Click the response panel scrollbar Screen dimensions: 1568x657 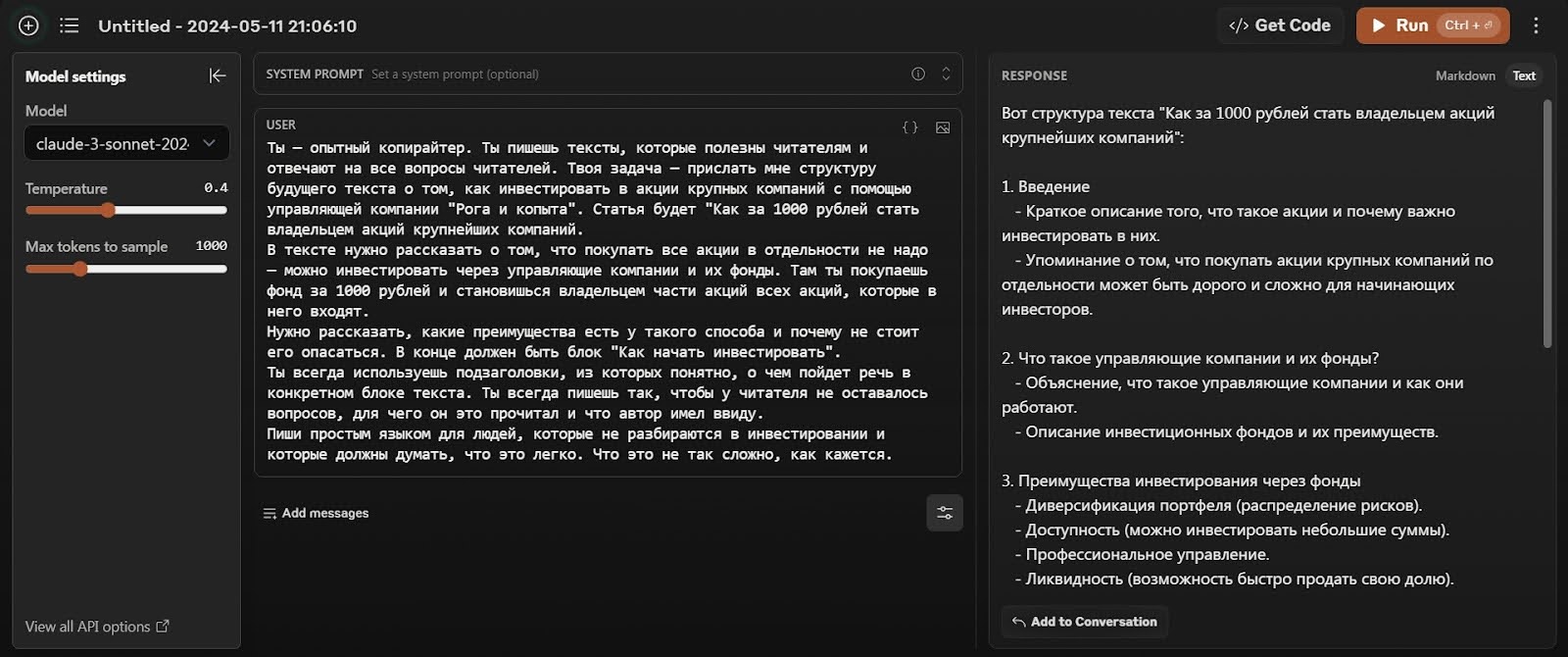click(x=1547, y=224)
